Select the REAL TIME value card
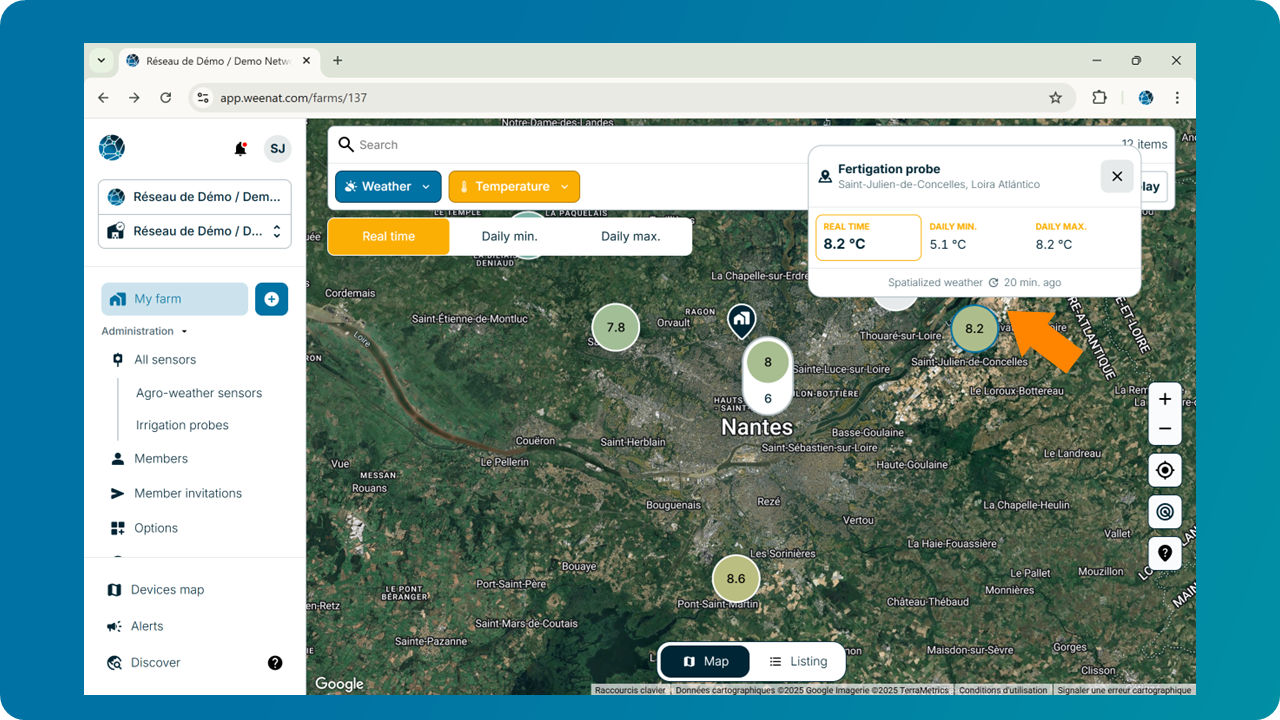Viewport: 1280px width, 720px height. 868,237
